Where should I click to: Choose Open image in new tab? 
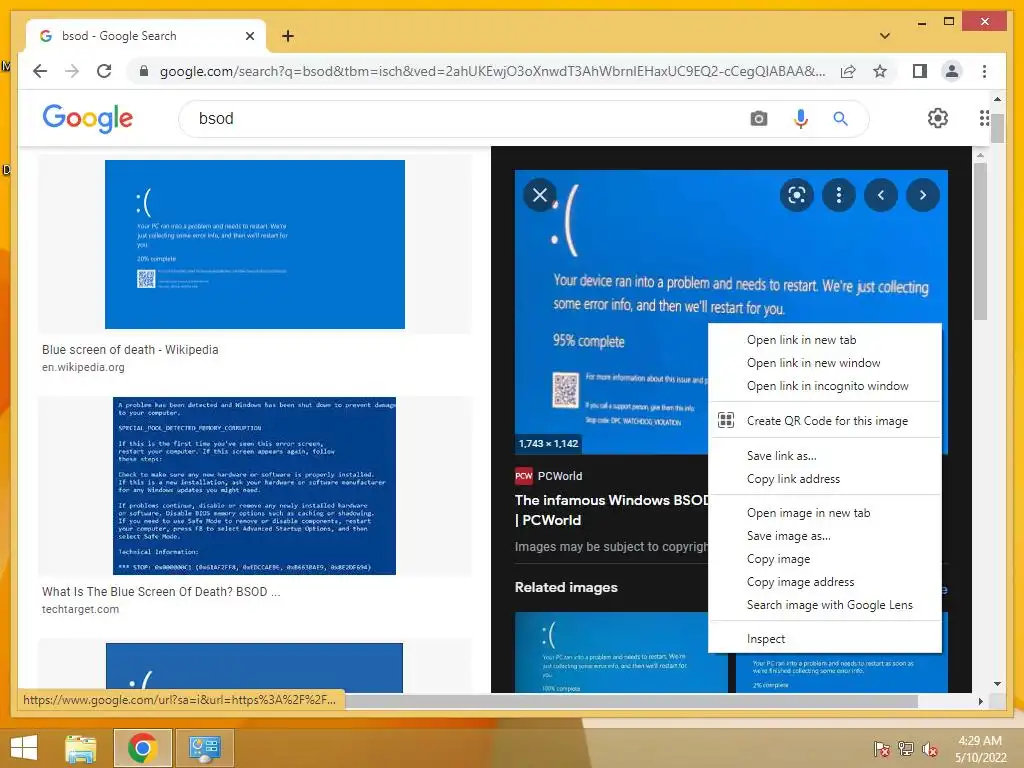pyautogui.click(x=824, y=513)
